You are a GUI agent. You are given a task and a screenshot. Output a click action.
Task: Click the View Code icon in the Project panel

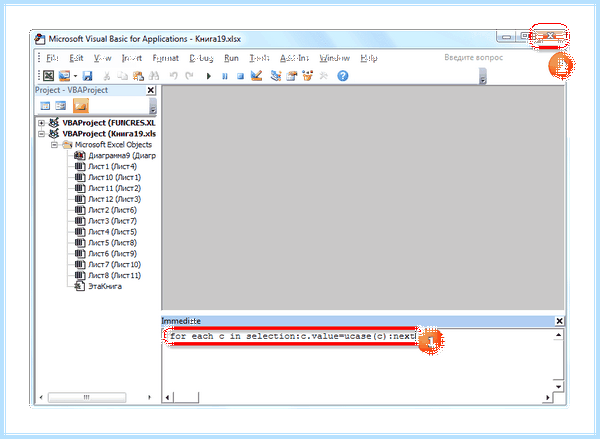(x=45, y=106)
